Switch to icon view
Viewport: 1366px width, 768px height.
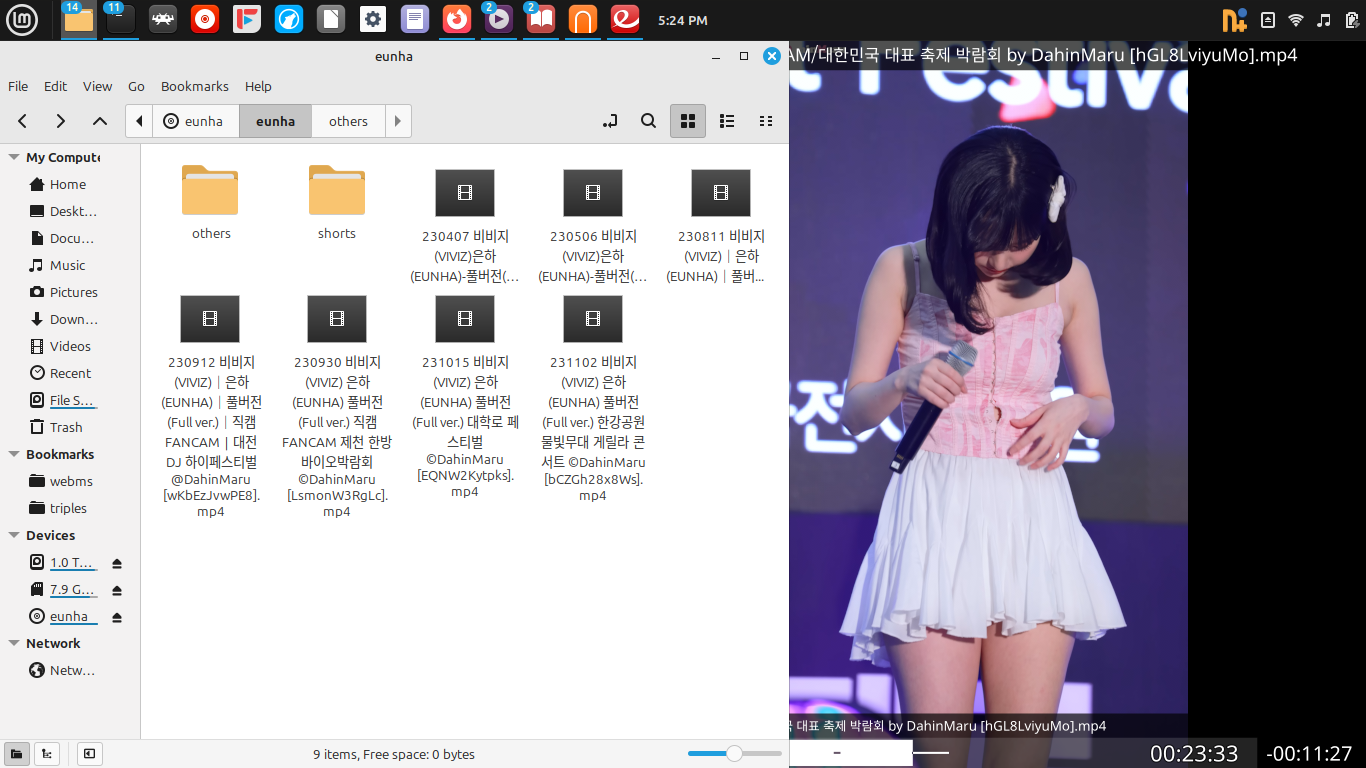(x=688, y=121)
